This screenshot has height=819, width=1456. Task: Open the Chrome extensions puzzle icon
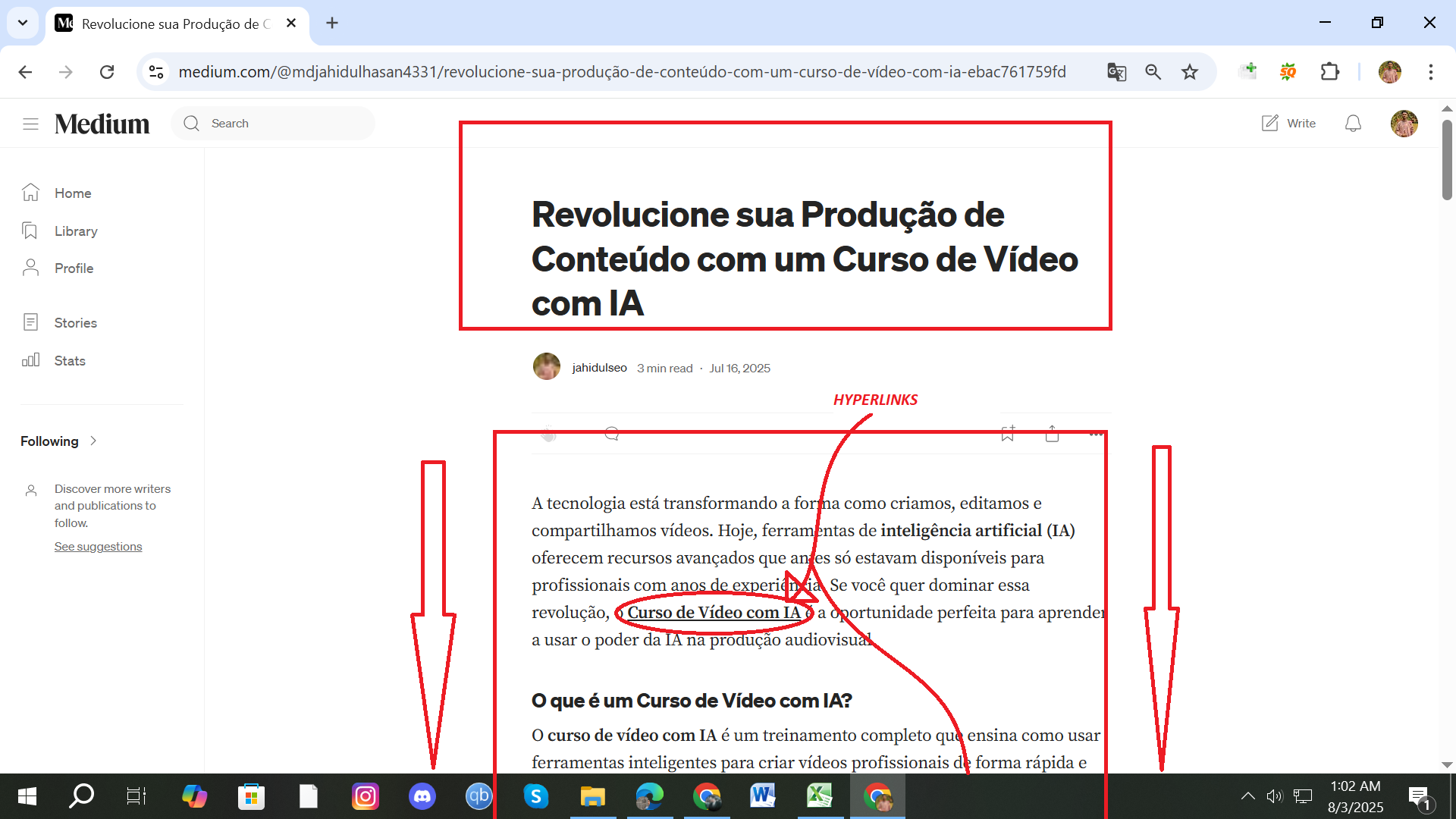pyautogui.click(x=1330, y=72)
